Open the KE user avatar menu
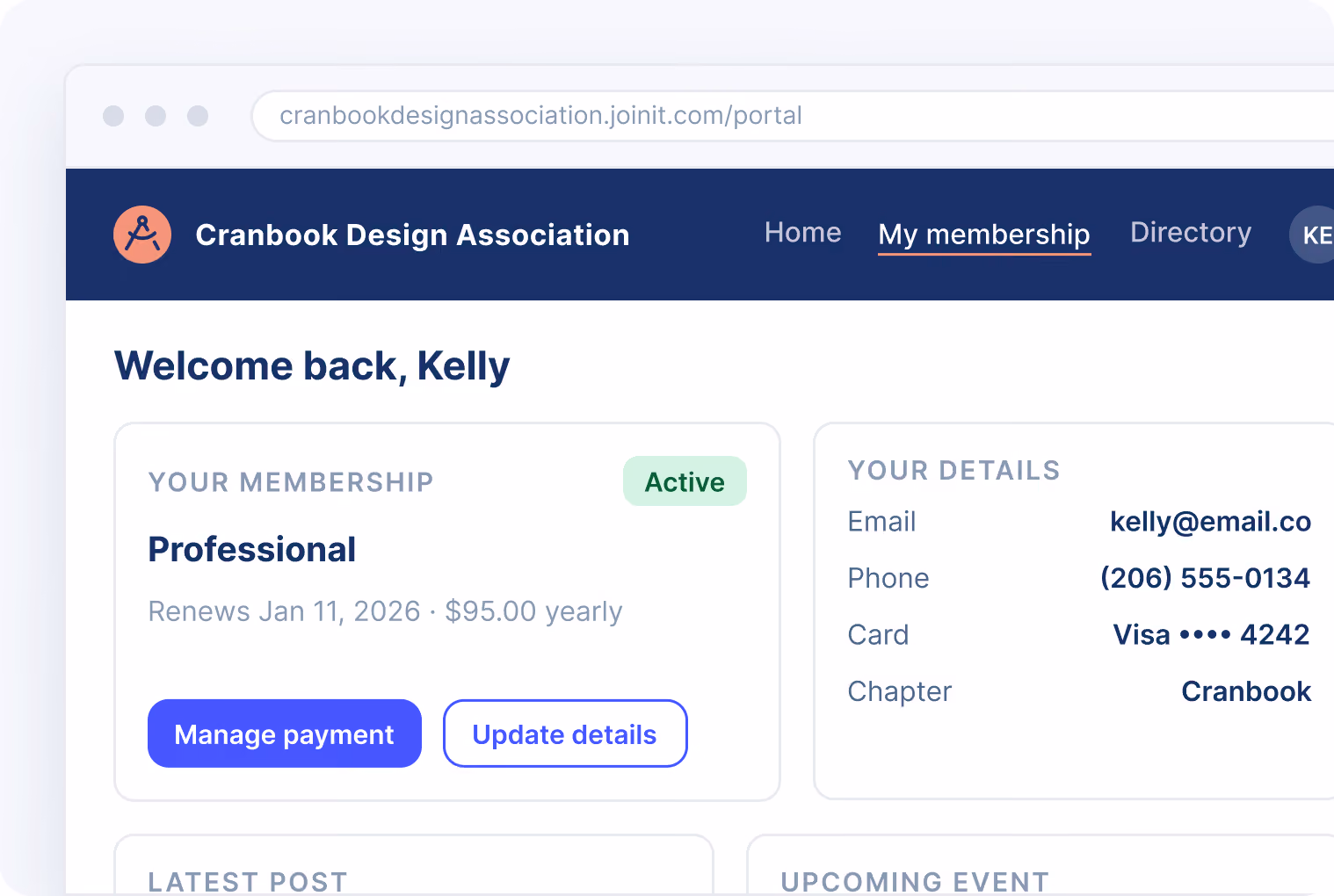Viewport: 1334px width, 896px height. coord(1312,235)
